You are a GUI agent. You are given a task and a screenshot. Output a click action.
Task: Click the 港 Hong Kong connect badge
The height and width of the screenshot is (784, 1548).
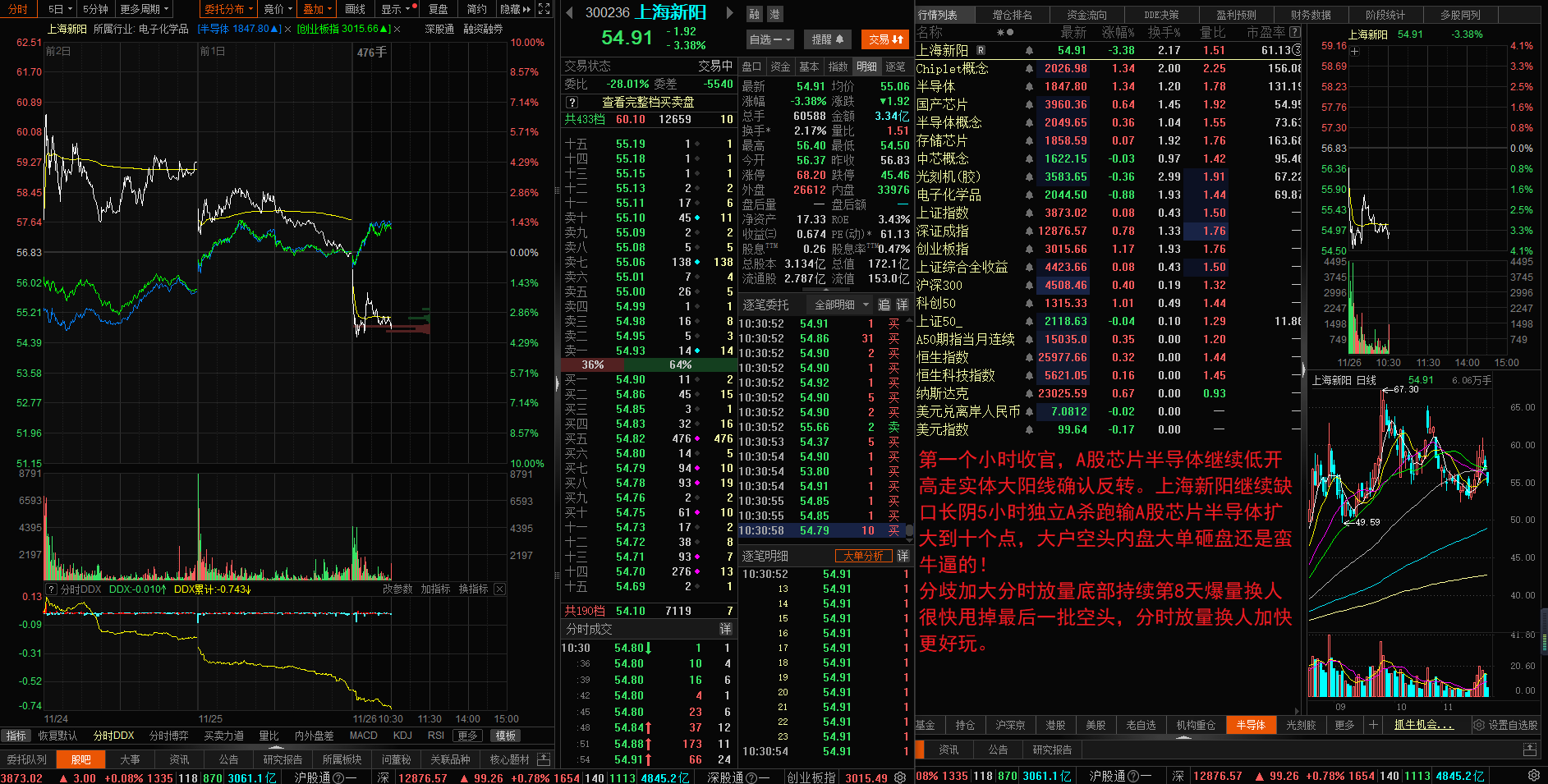coord(774,14)
